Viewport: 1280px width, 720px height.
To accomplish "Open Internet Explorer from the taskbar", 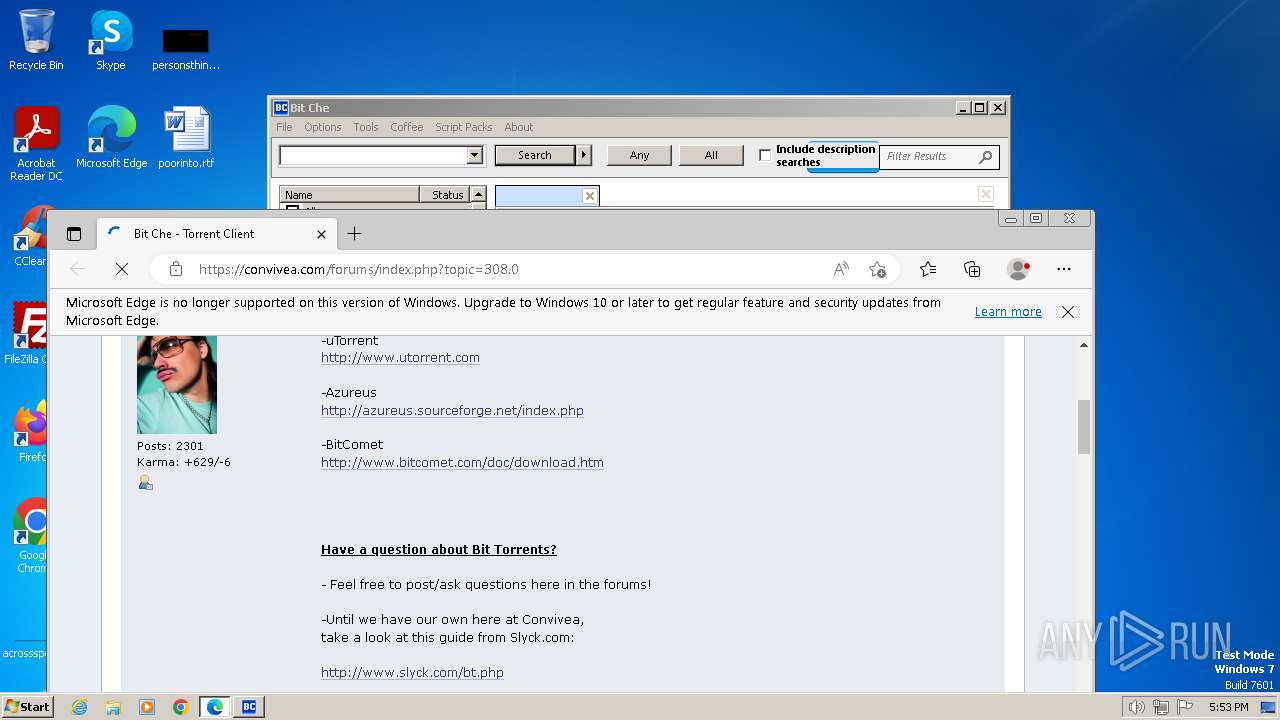I will (79, 707).
